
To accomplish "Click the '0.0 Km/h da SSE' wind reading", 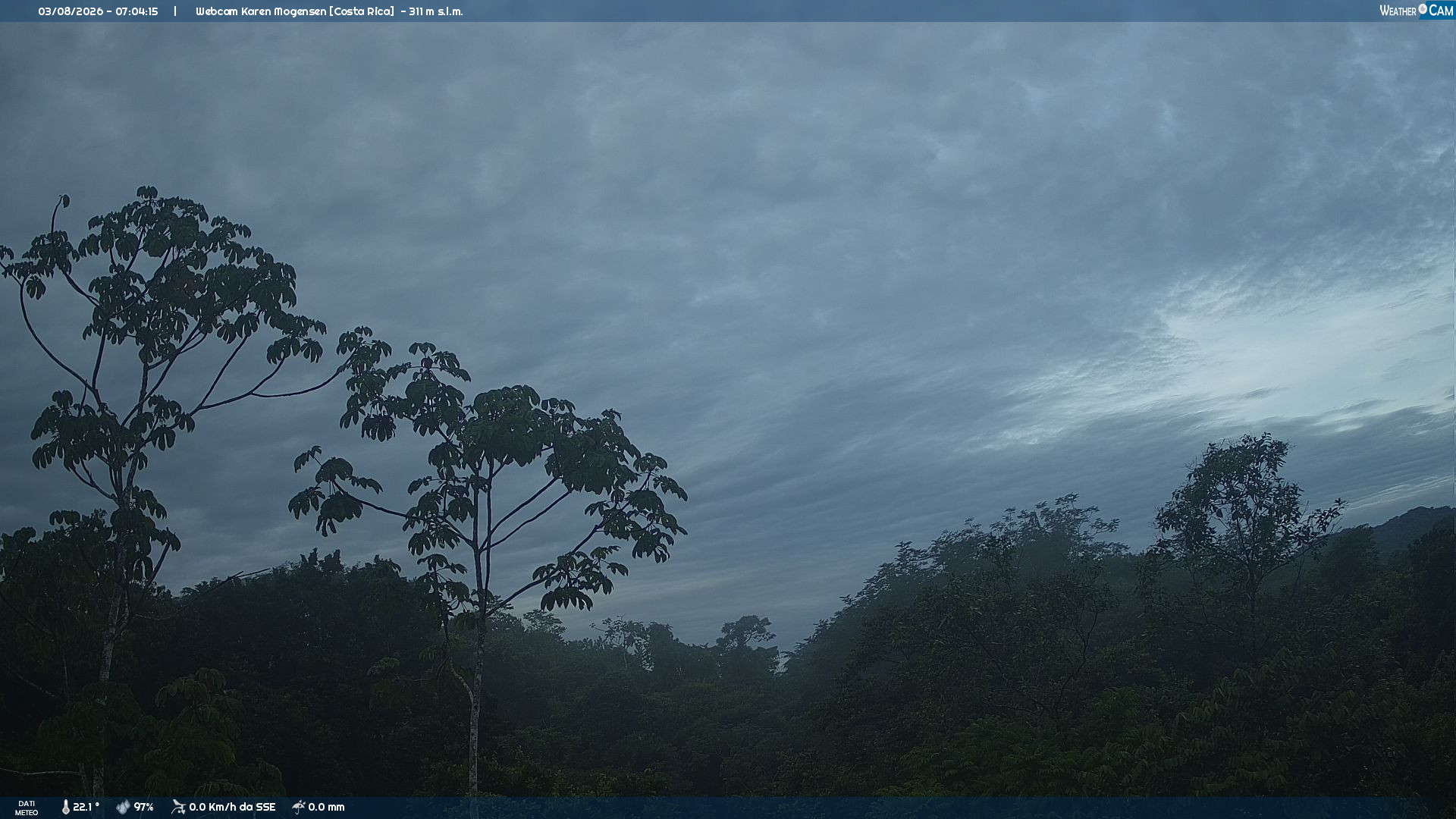I will [232, 807].
